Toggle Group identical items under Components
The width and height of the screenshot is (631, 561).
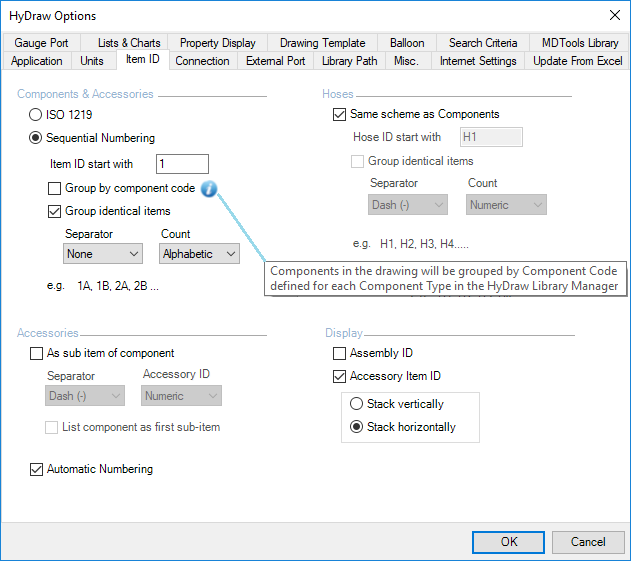[x=54, y=211]
